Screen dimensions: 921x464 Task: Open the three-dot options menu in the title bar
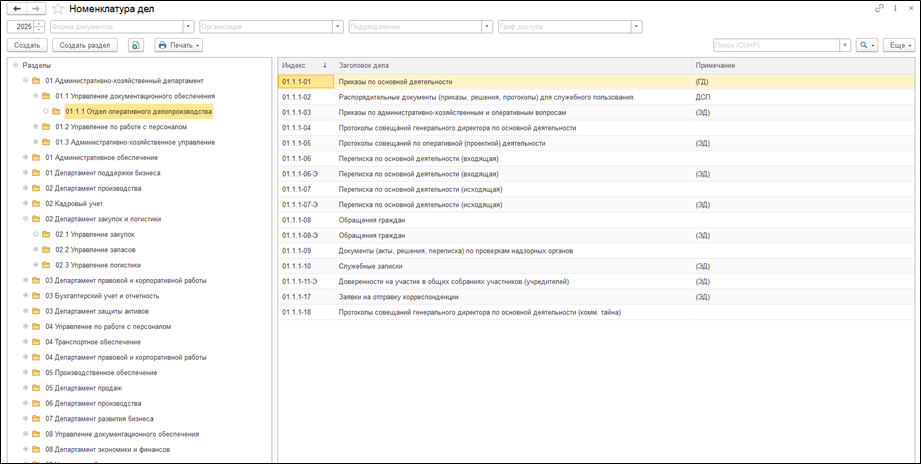[x=893, y=8]
